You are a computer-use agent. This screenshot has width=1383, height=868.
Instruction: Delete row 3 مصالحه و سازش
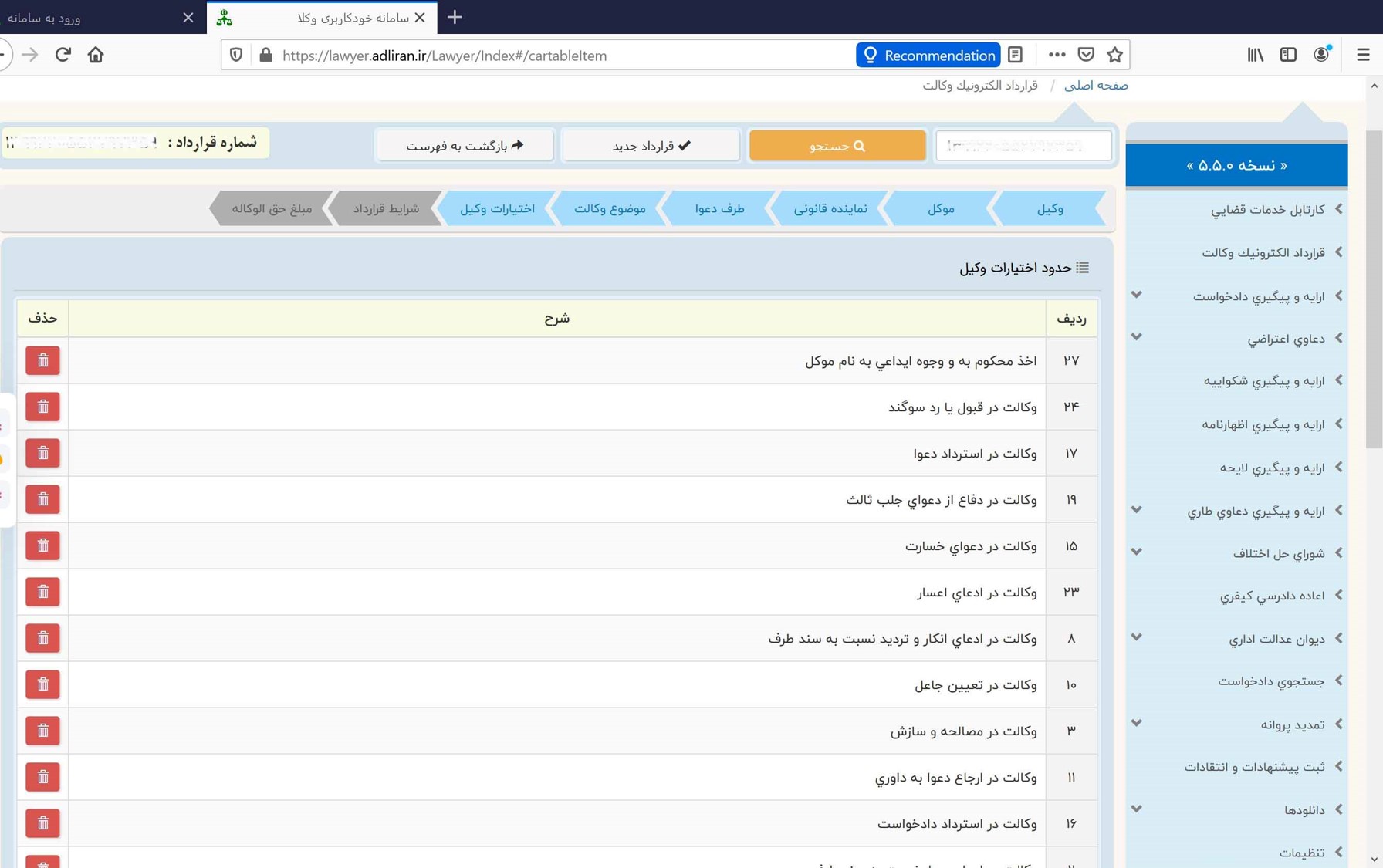pos(42,731)
